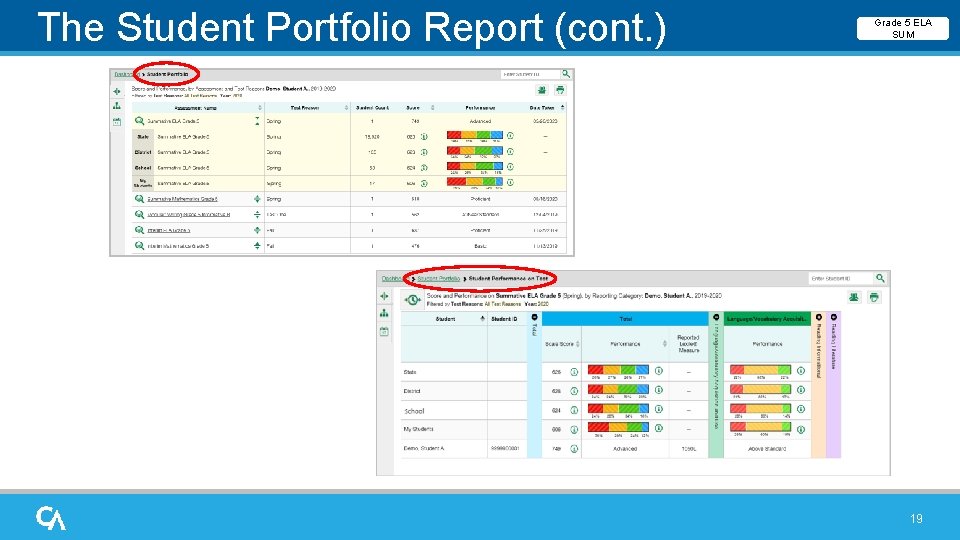Click slide page number 19
The image size is (960, 540).
(916, 519)
